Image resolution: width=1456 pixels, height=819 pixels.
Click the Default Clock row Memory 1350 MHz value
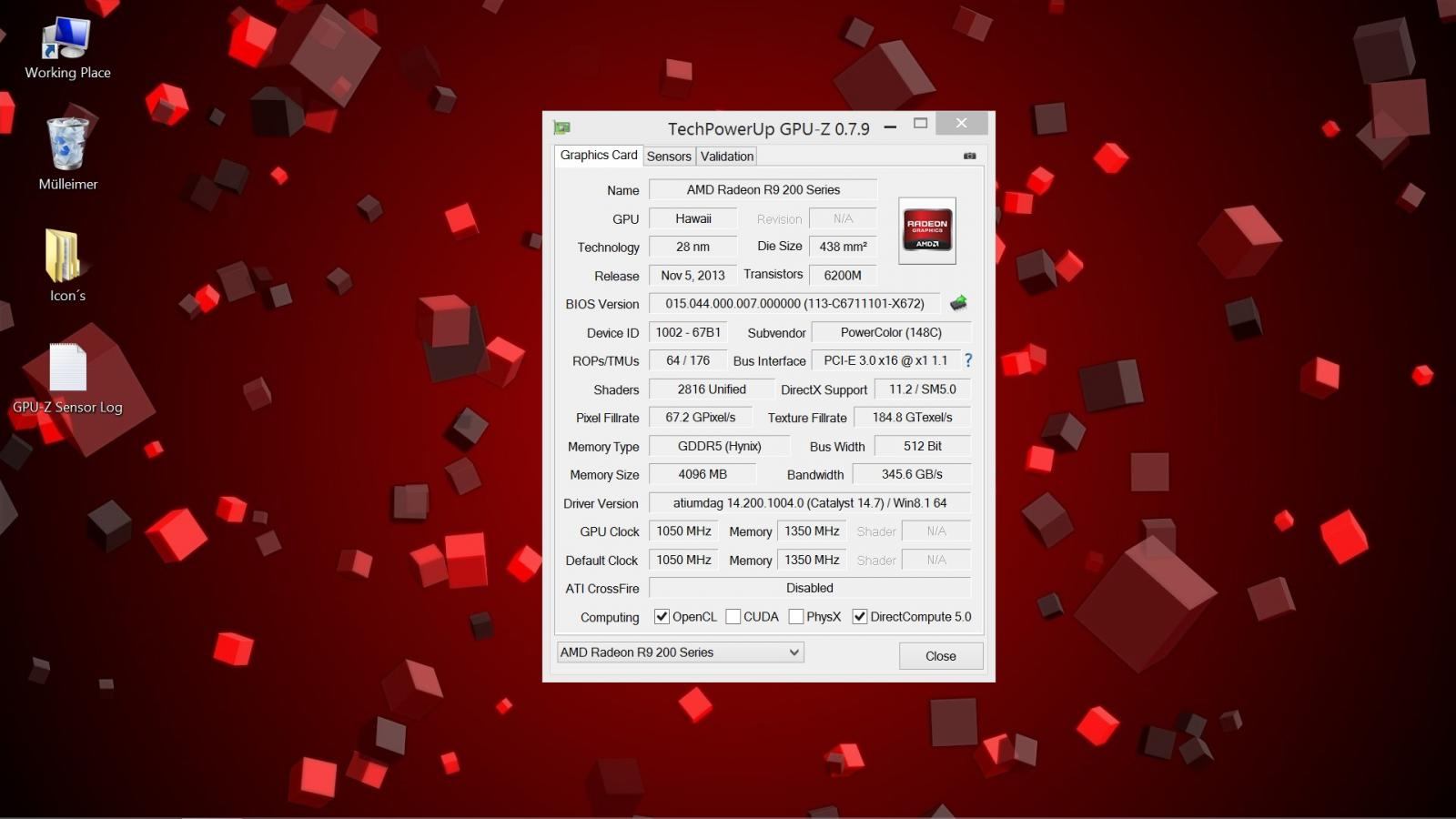(x=812, y=561)
